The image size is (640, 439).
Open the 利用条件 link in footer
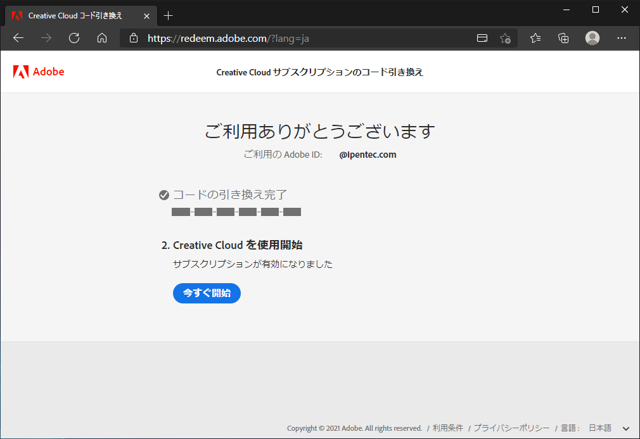pyautogui.click(x=448, y=428)
